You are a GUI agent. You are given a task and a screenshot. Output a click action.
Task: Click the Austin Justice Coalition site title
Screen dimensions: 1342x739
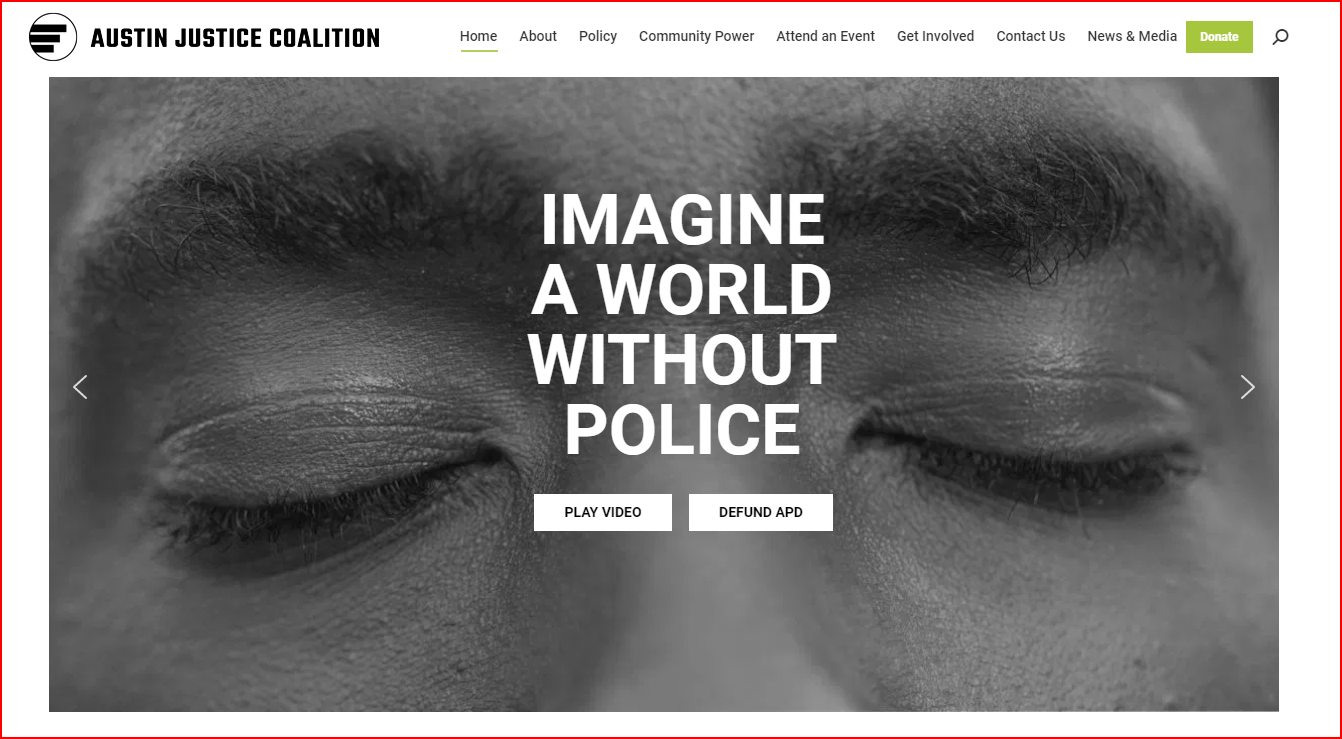[x=235, y=38]
